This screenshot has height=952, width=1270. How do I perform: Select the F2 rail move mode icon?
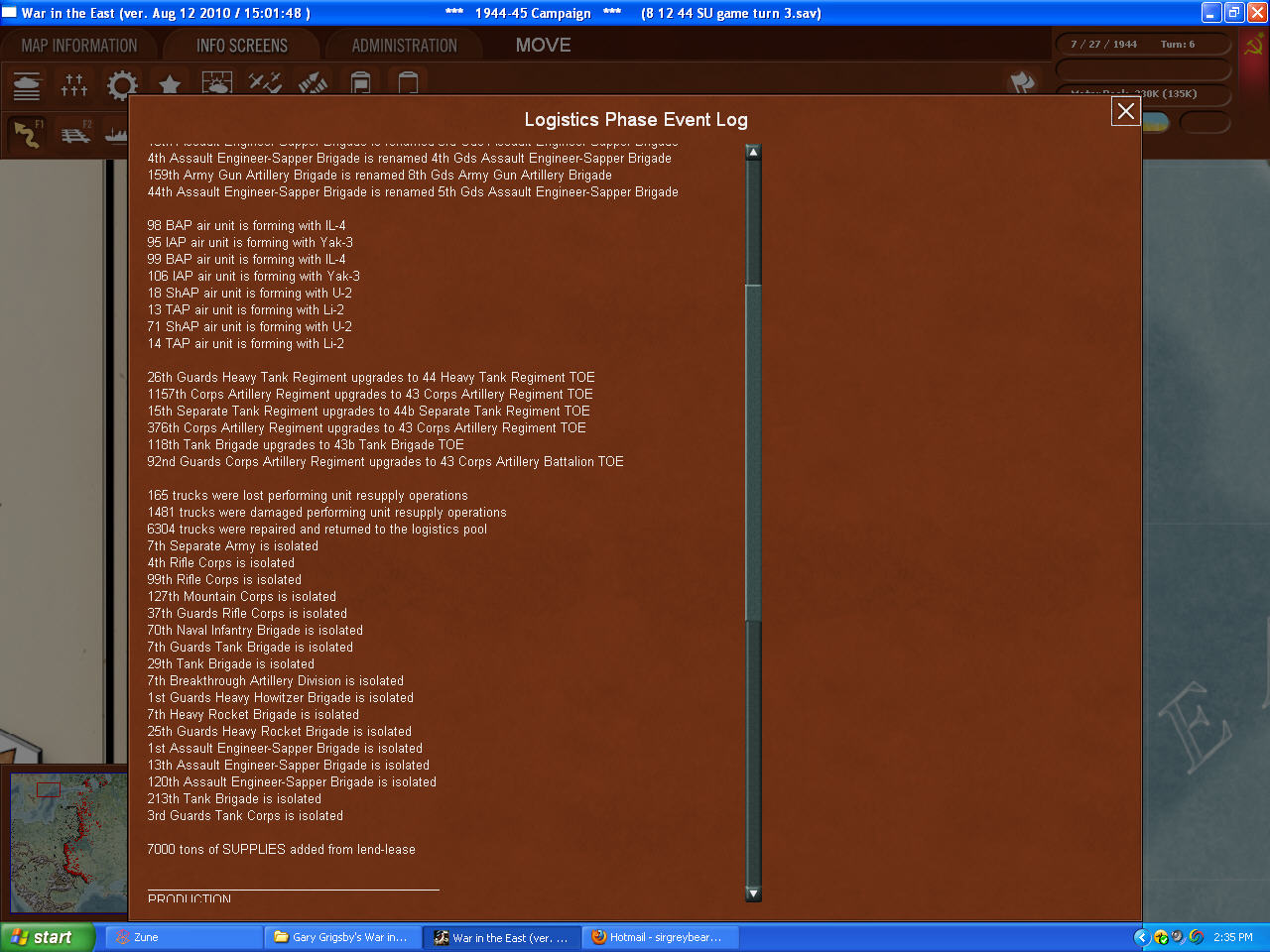(74, 134)
